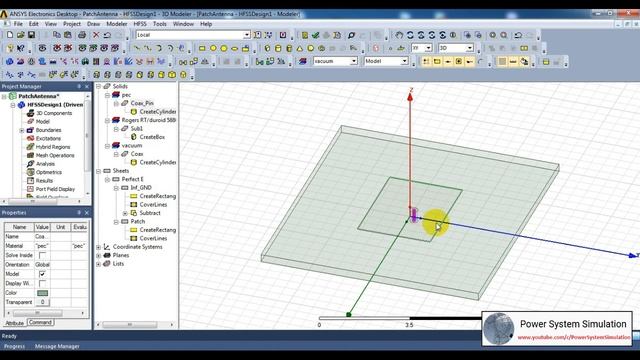
Task: Select Sub1 in the model tree
Action: pyautogui.click(x=137, y=129)
